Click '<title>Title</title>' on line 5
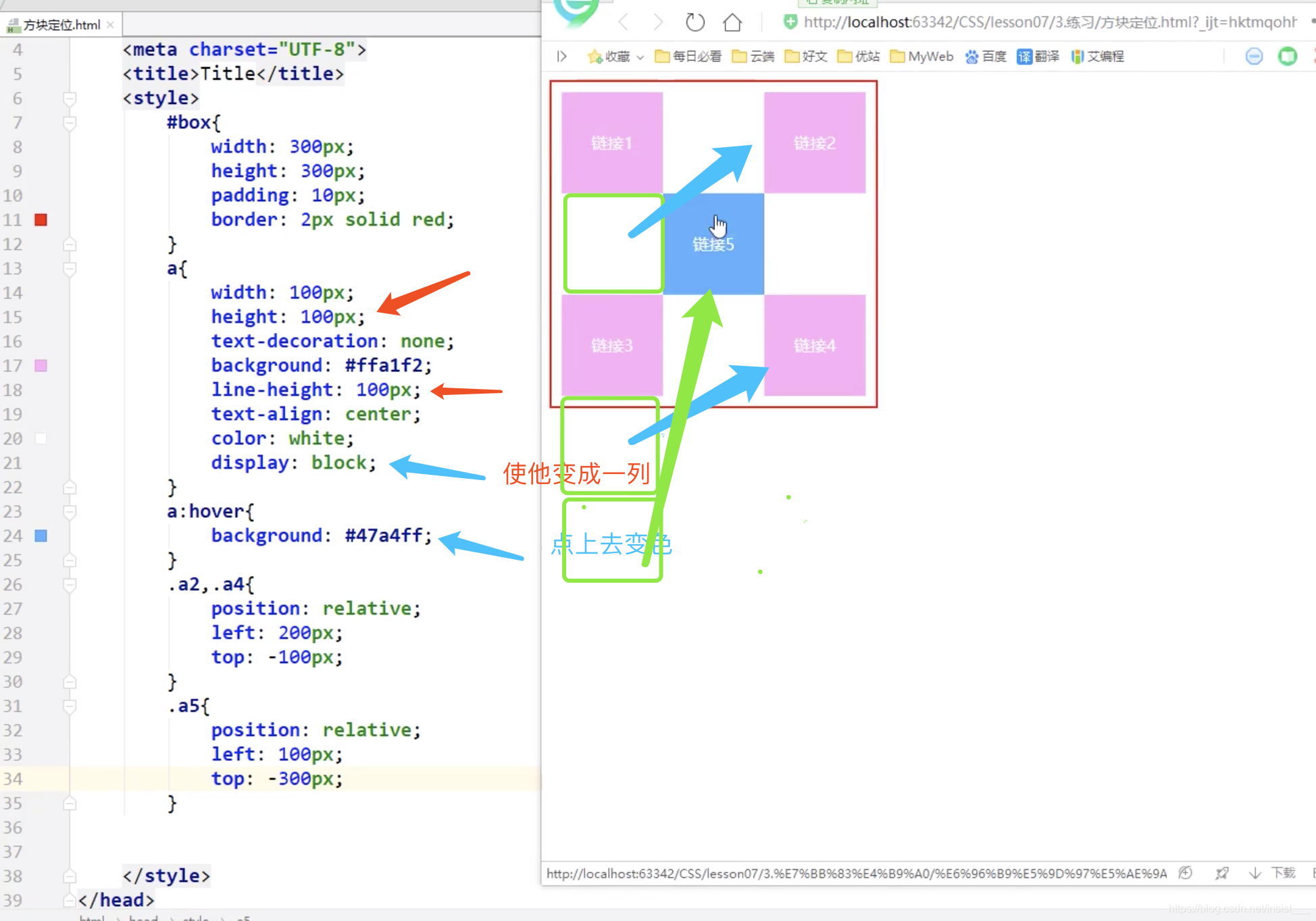 [233, 74]
